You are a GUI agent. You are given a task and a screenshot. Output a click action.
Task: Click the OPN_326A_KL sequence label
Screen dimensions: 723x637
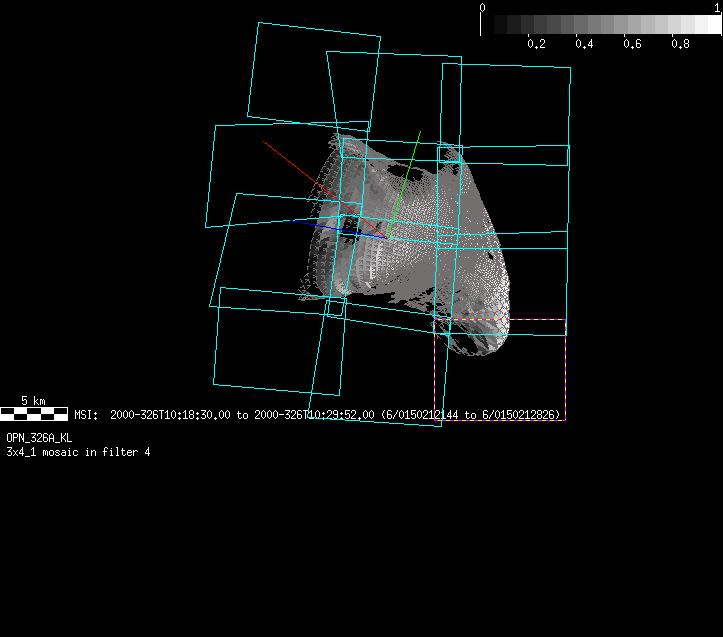tap(39, 438)
